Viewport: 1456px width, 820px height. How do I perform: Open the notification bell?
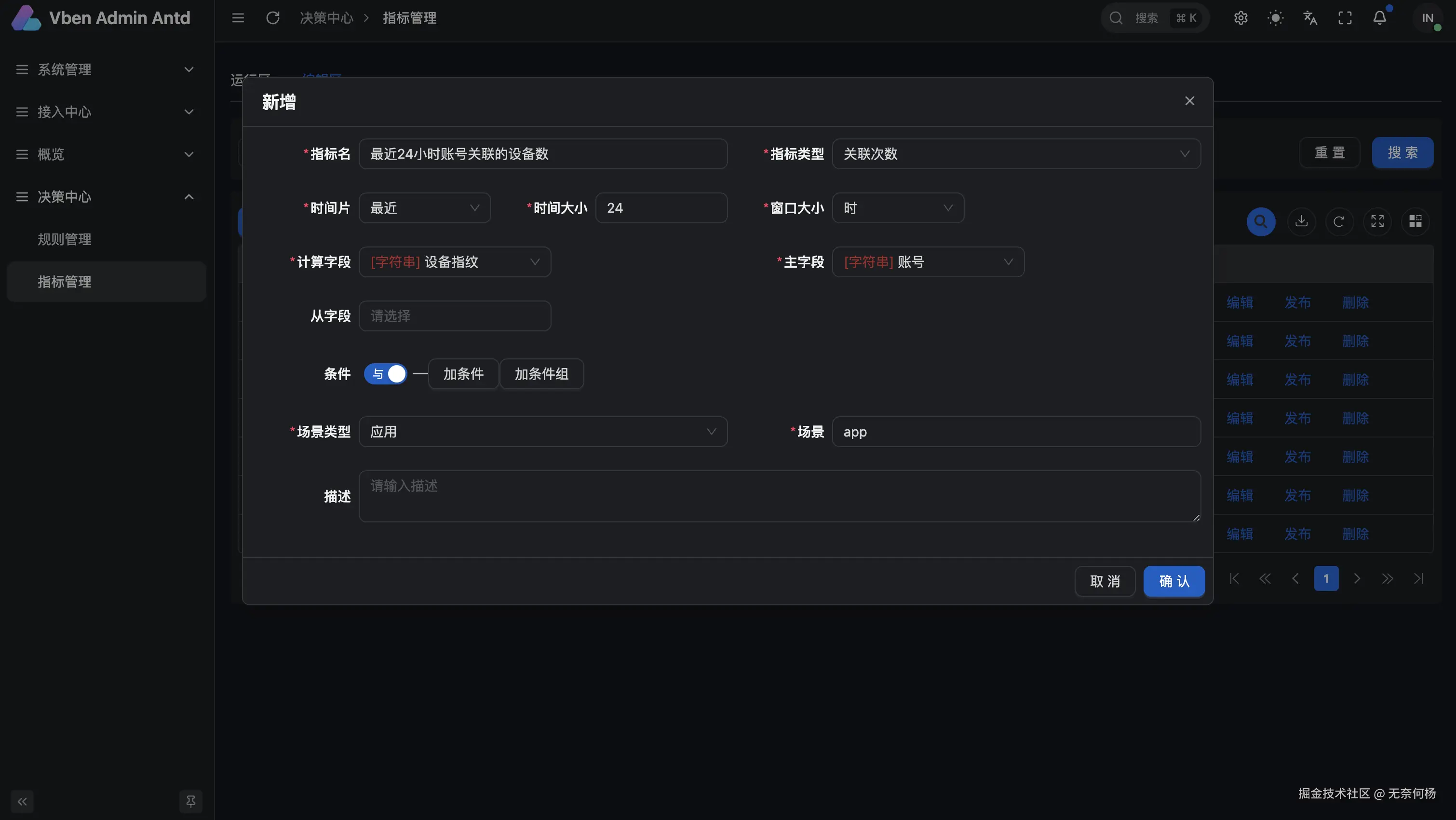click(x=1379, y=18)
